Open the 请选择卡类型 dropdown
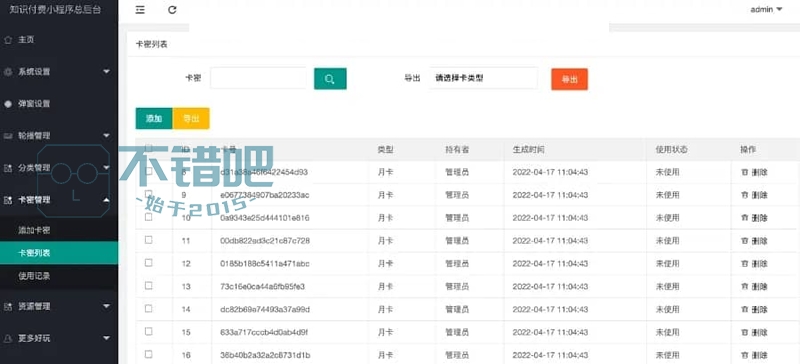The image size is (800, 364). pyautogui.click(x=483, y=78)
